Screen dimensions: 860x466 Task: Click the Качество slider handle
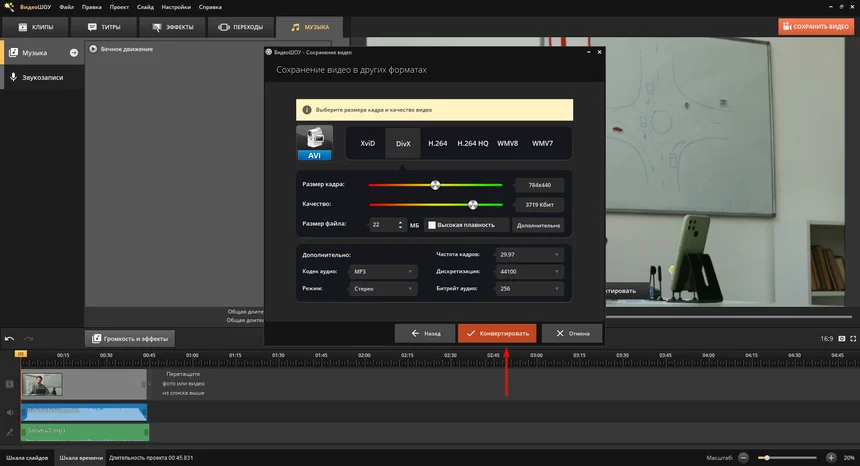[x=473, y=204]
